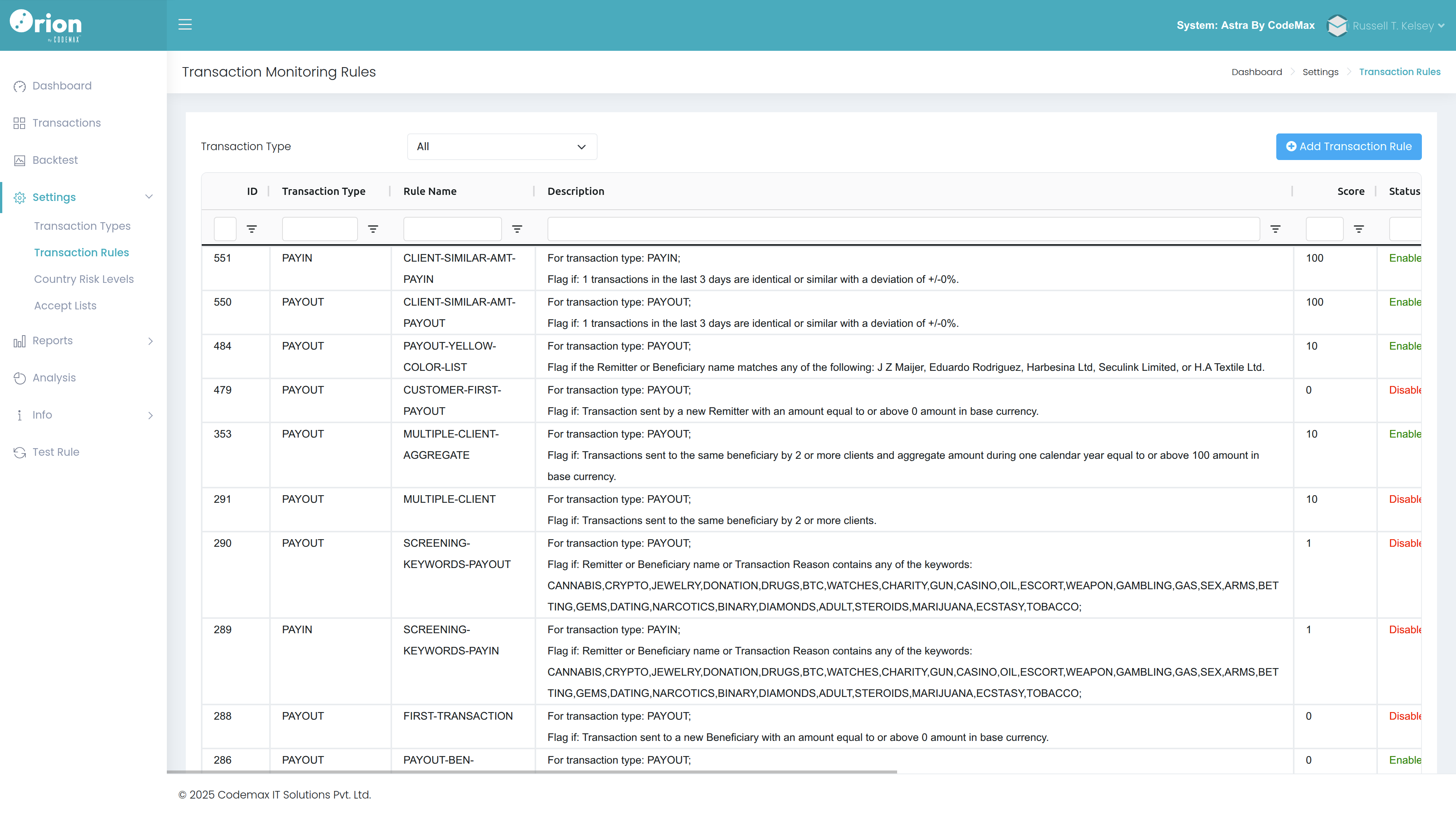This screenshot has height=819, width=1456.
Task: Open Dashboard from the sidebar
Action: click(x=62, y=86)
